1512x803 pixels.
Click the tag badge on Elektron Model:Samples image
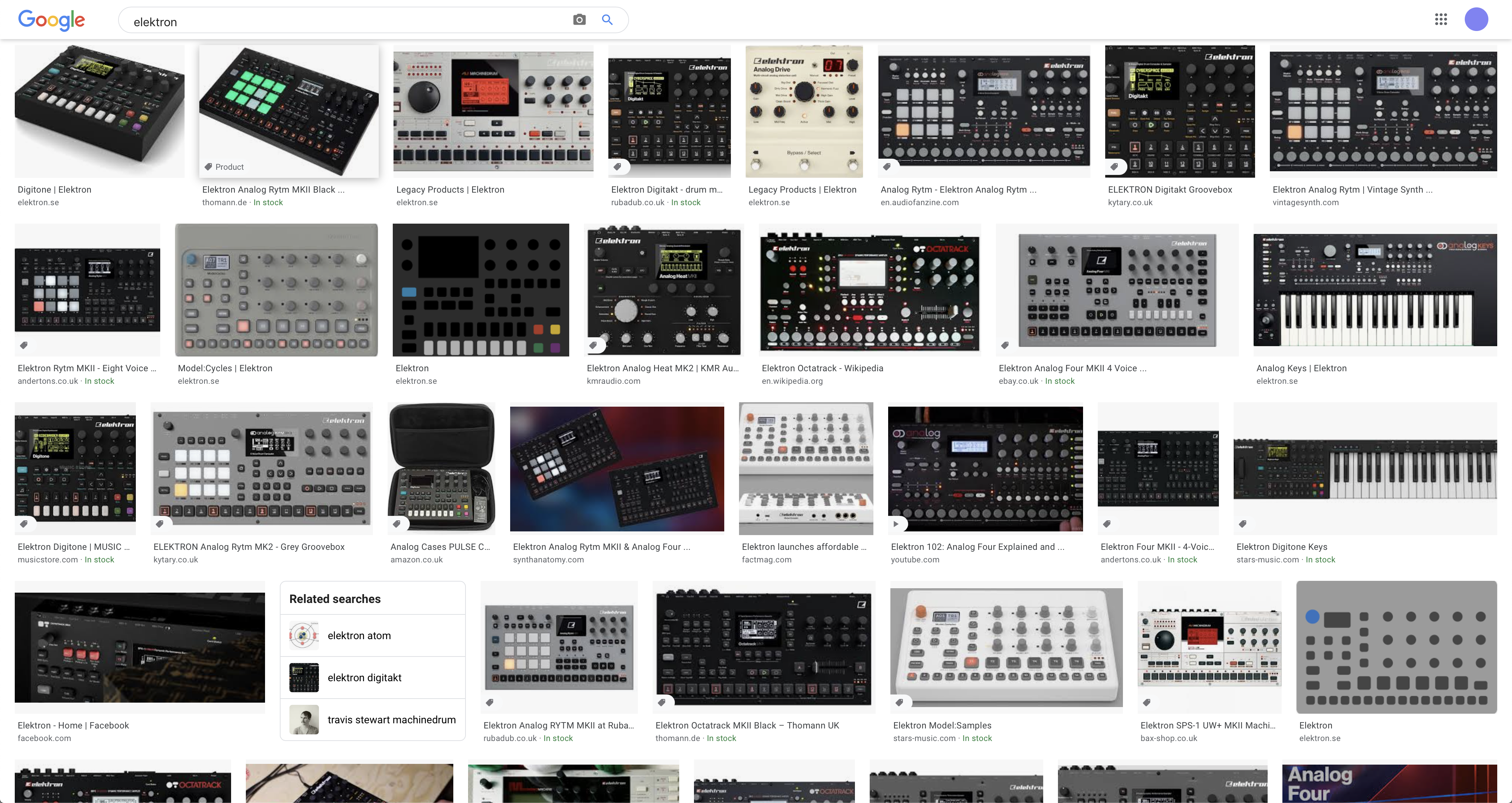pyautogui.click(x=899, y=702)
